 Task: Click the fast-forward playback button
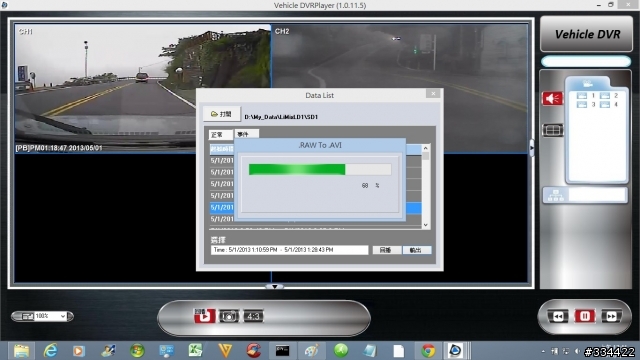(x=611, y=316)
